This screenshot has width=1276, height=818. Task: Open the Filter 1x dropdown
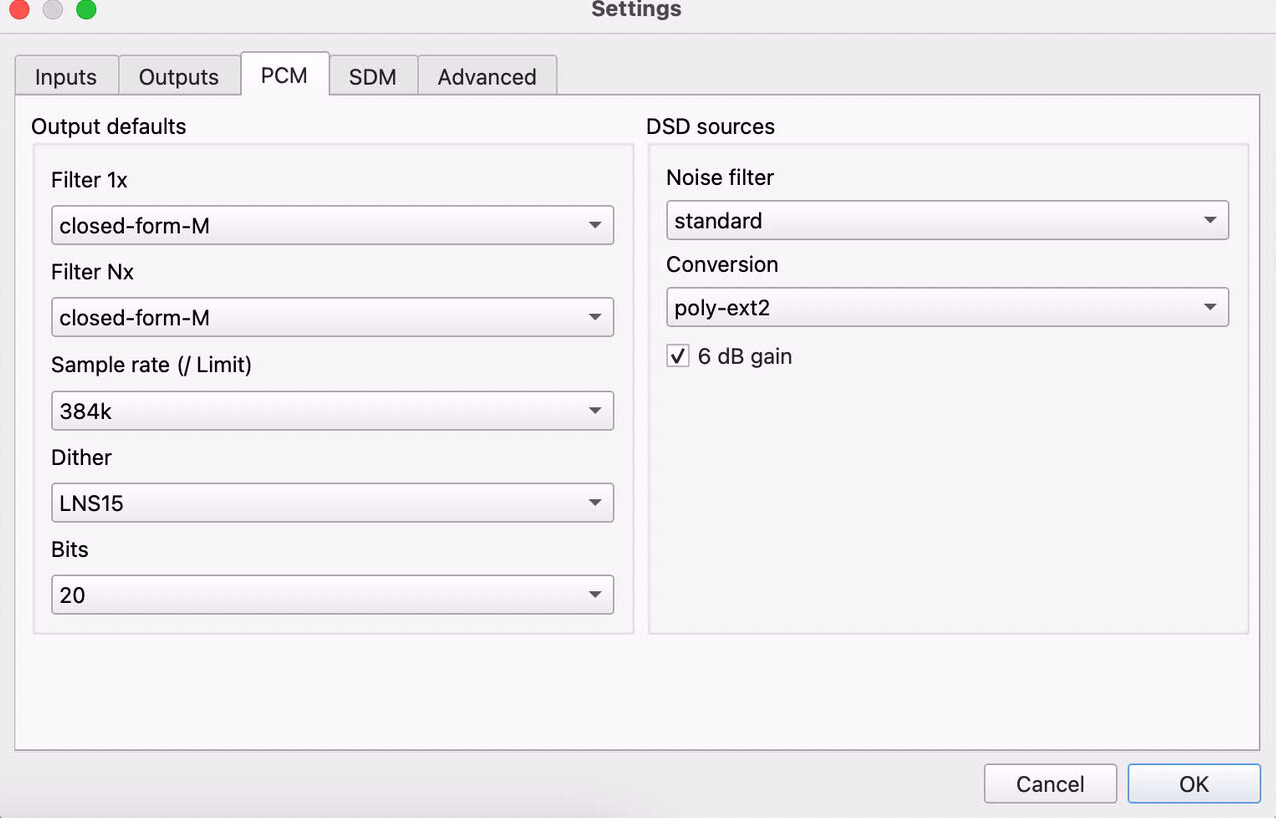click(x=332, y=226)
